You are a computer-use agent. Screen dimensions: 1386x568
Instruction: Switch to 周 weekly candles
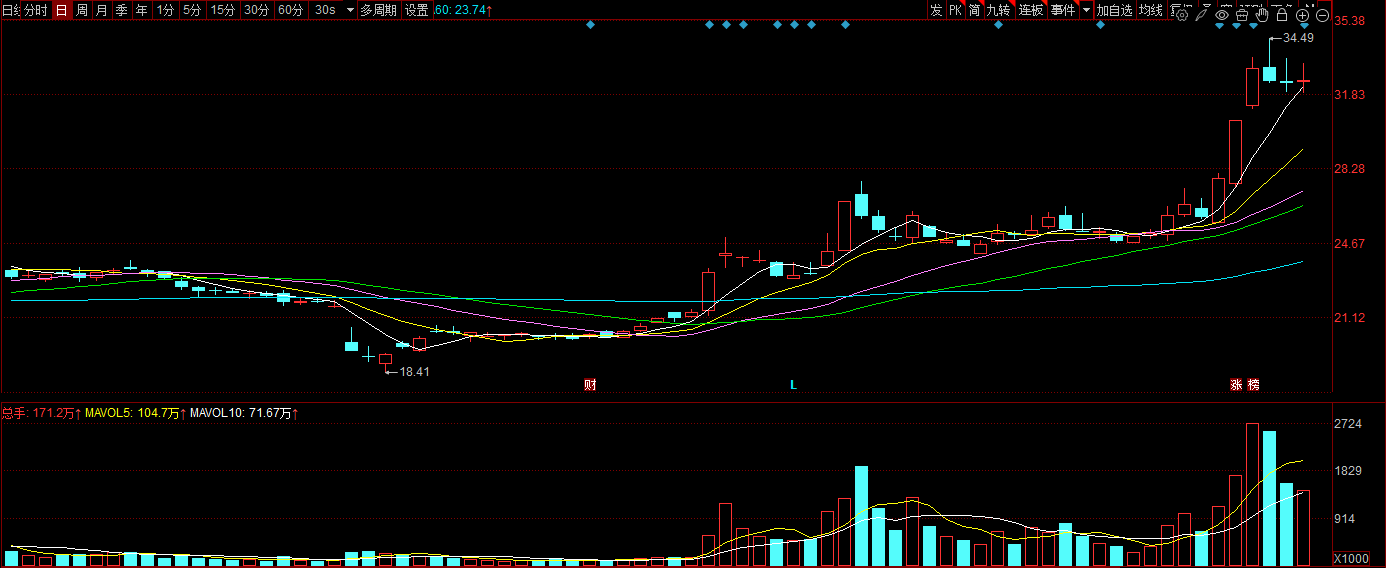(82, 10)
